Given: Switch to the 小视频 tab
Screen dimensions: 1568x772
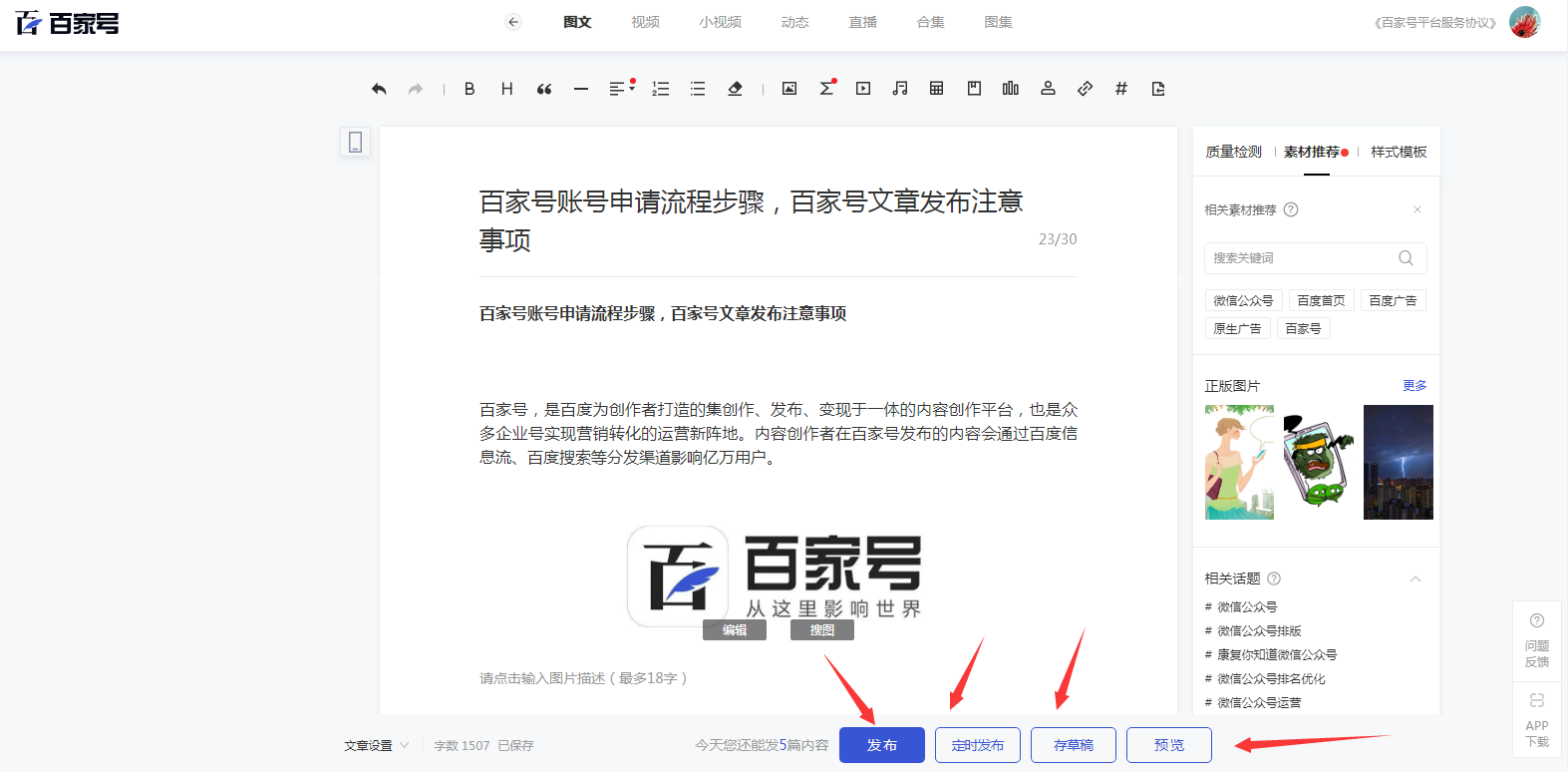Looking at the screenshot, I should (720, 22).
